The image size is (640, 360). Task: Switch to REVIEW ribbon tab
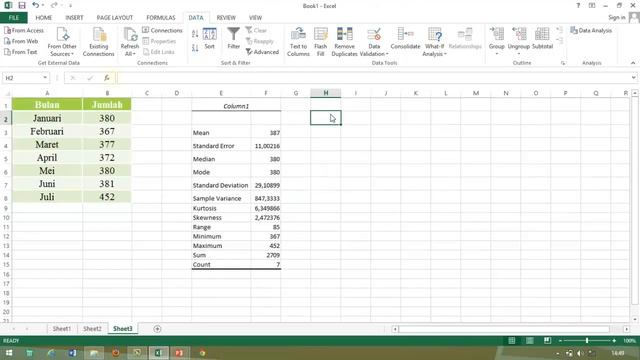point(226,18)
